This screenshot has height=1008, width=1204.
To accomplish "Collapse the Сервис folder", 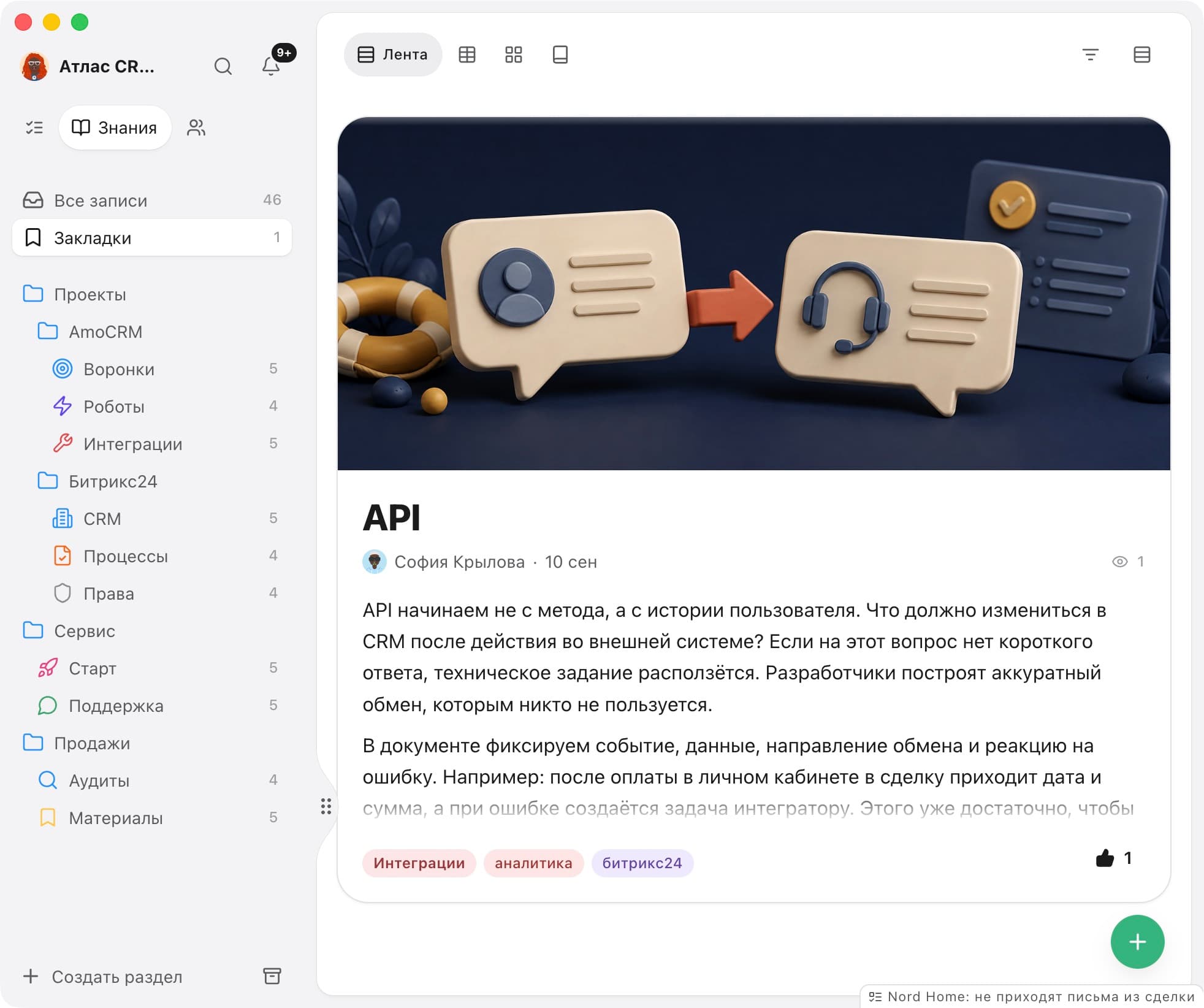I will [x=152, y=631].
